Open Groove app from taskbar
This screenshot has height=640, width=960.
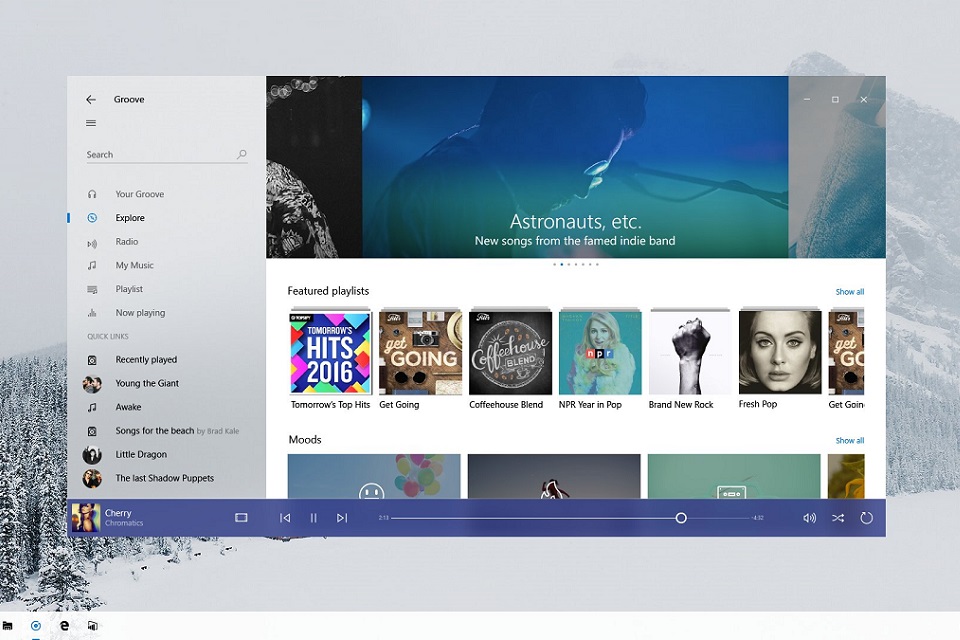(36, 626)
